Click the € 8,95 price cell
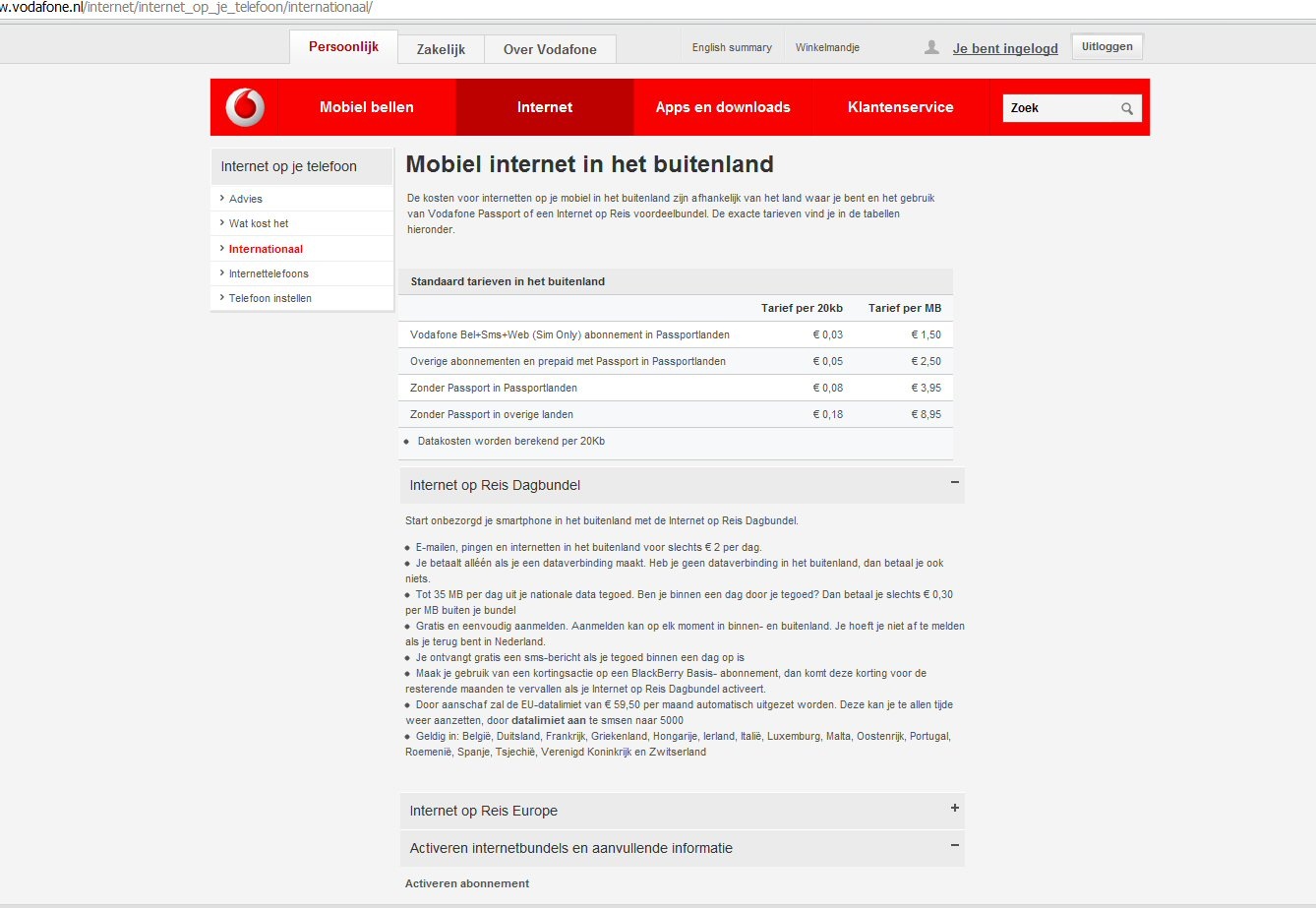 (926, 414)
